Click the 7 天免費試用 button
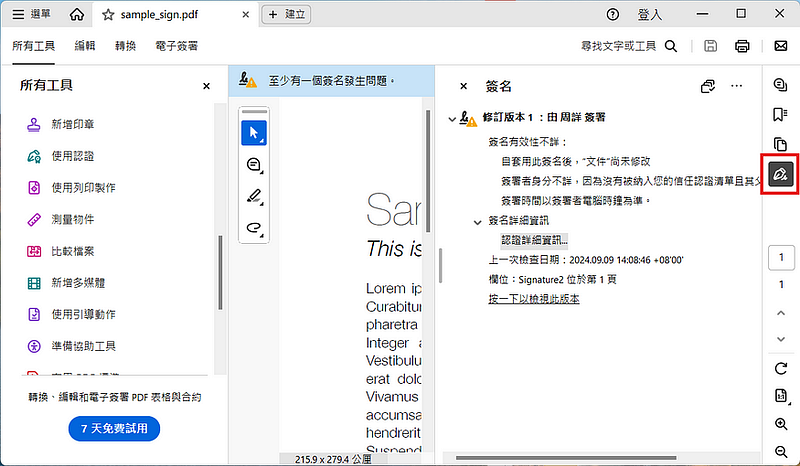800x466 pixels. [114, 428]
